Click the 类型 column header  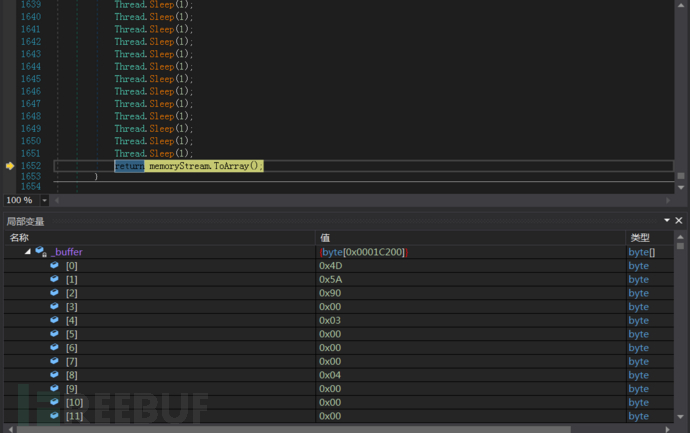coord(638,238)
